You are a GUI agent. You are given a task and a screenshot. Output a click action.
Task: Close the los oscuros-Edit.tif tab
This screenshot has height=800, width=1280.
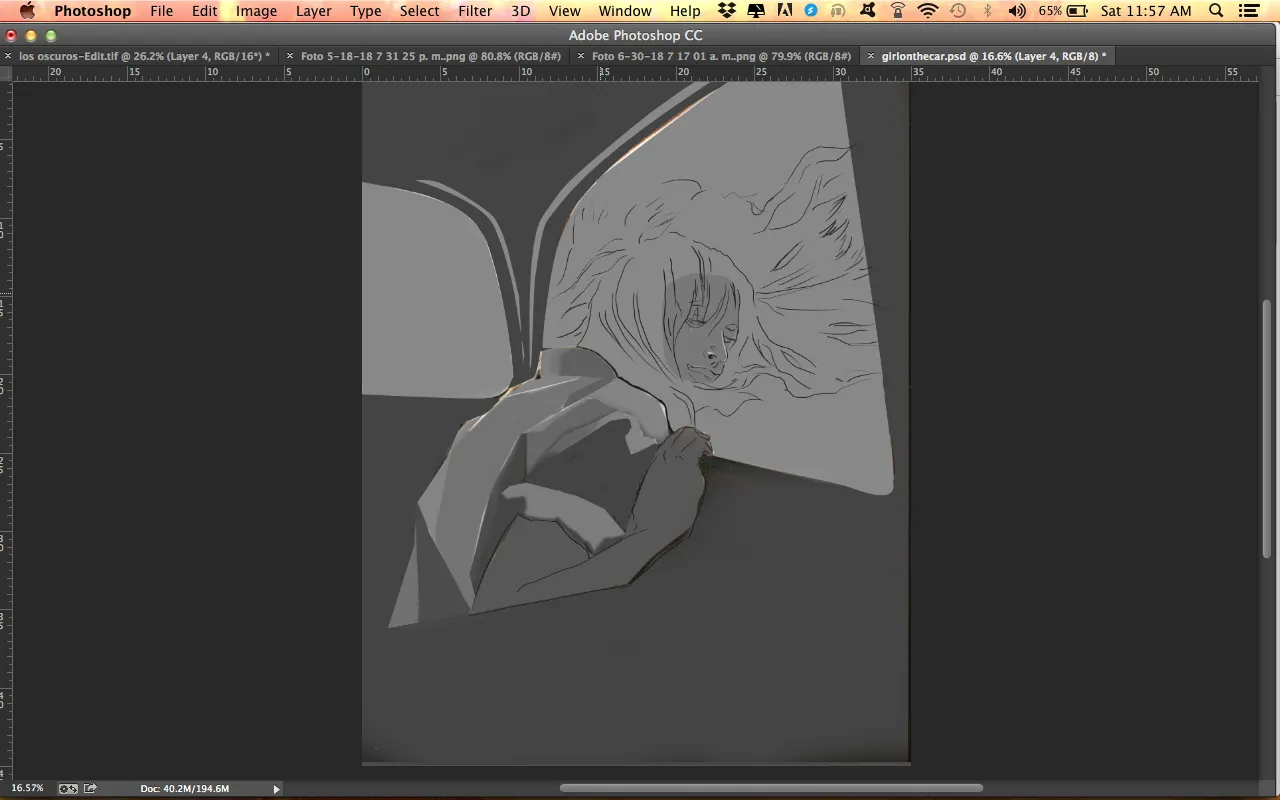[9, 57]
